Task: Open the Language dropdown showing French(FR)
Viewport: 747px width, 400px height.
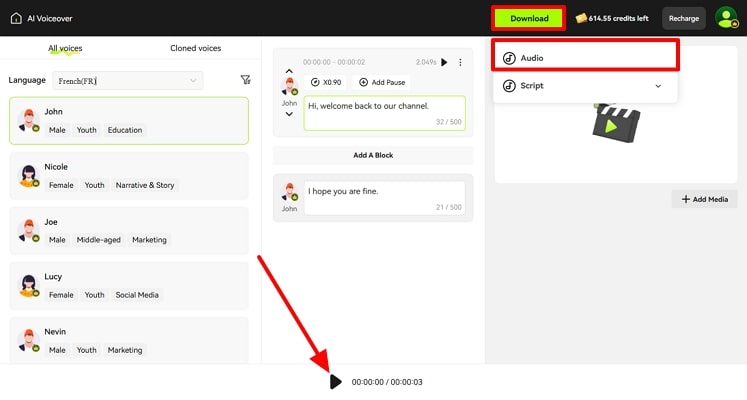Action: pyautogui.click(x=128, y=81)
